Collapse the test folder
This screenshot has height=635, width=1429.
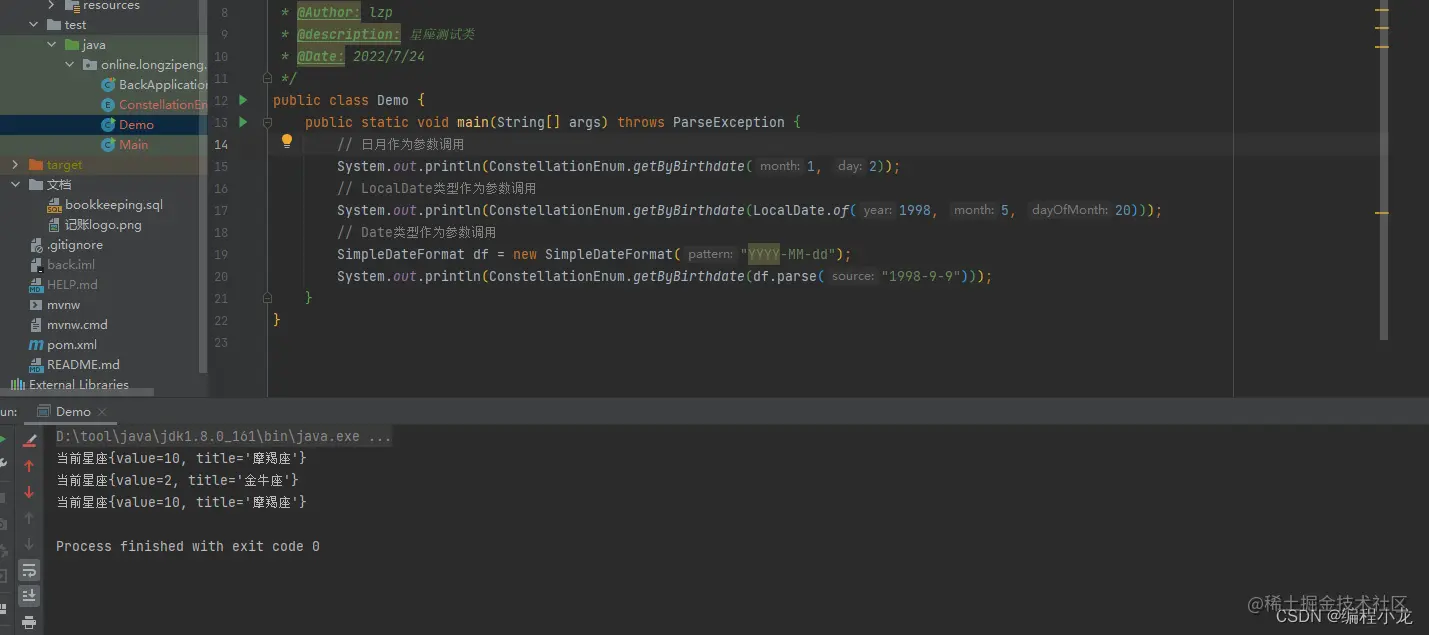tap(33, 25)
